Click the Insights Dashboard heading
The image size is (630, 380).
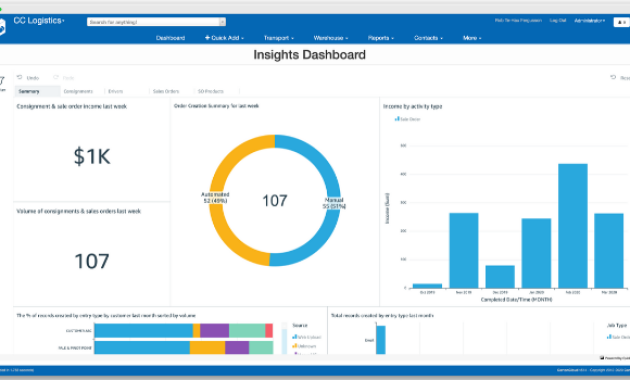(x=309, y=55)
